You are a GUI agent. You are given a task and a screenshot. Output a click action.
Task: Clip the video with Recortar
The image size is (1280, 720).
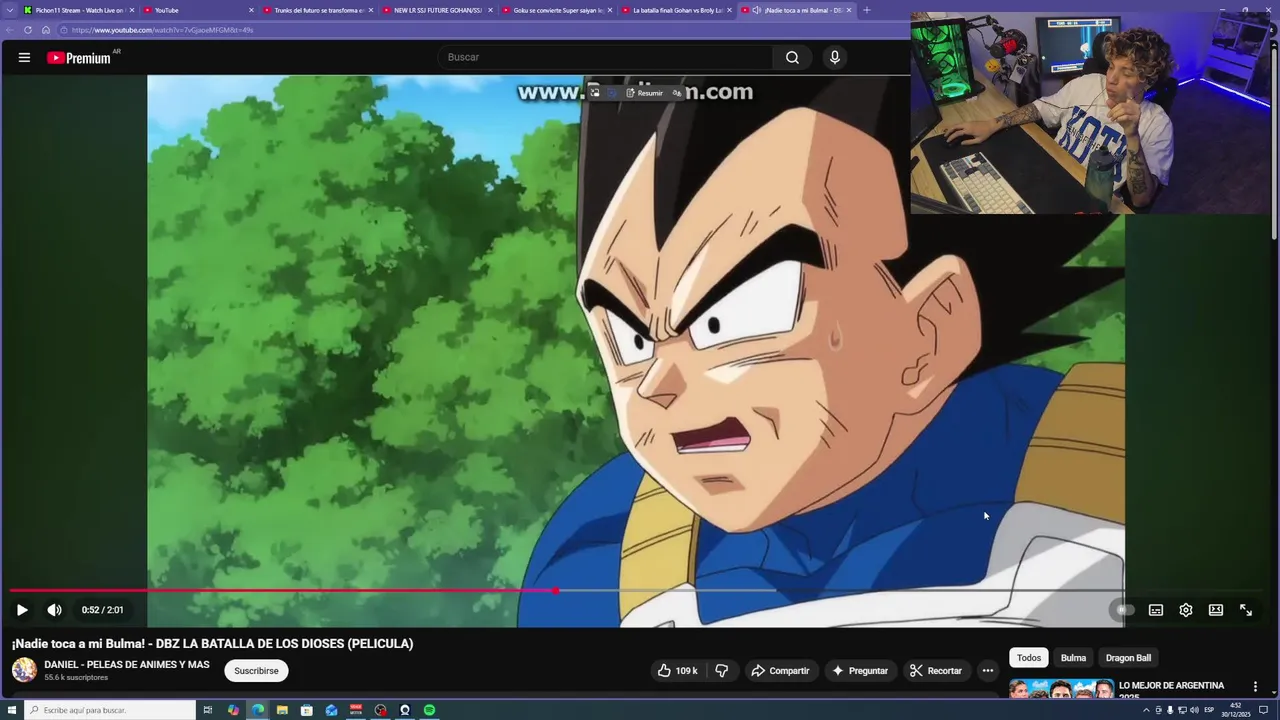click(935, 671)
